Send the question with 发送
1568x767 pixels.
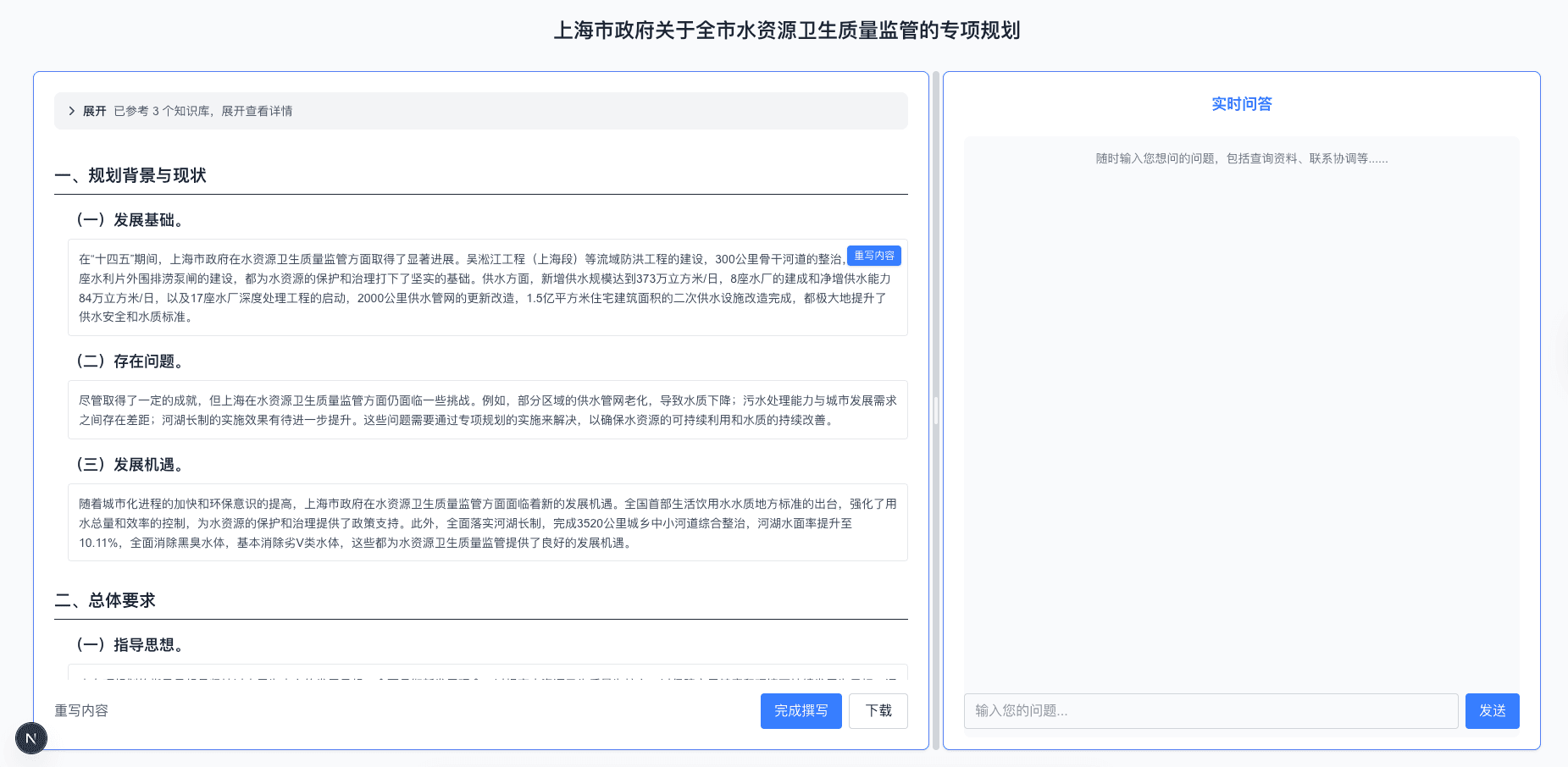pos(1492,711)
